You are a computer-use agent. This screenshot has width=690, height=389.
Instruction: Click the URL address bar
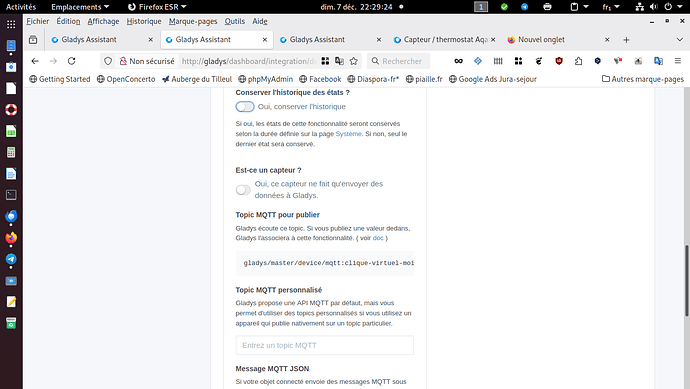(248, 61)
